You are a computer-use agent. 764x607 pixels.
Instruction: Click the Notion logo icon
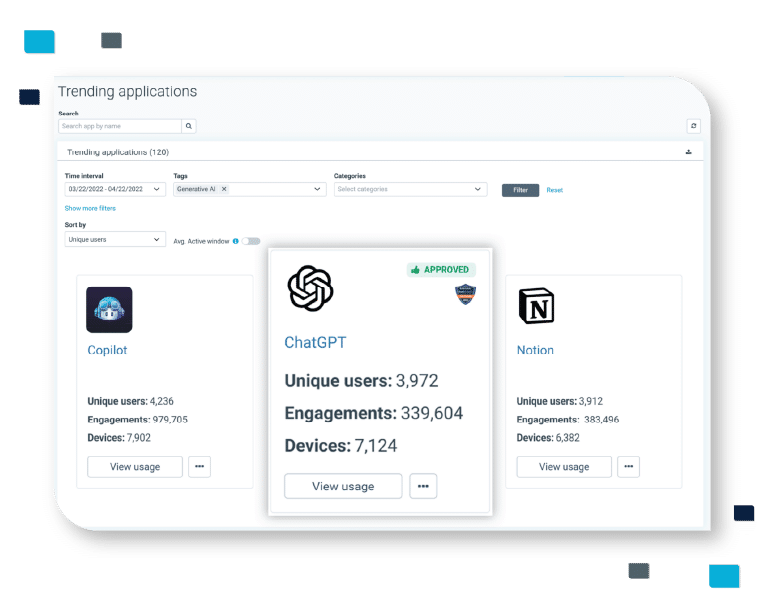[536, 306]
